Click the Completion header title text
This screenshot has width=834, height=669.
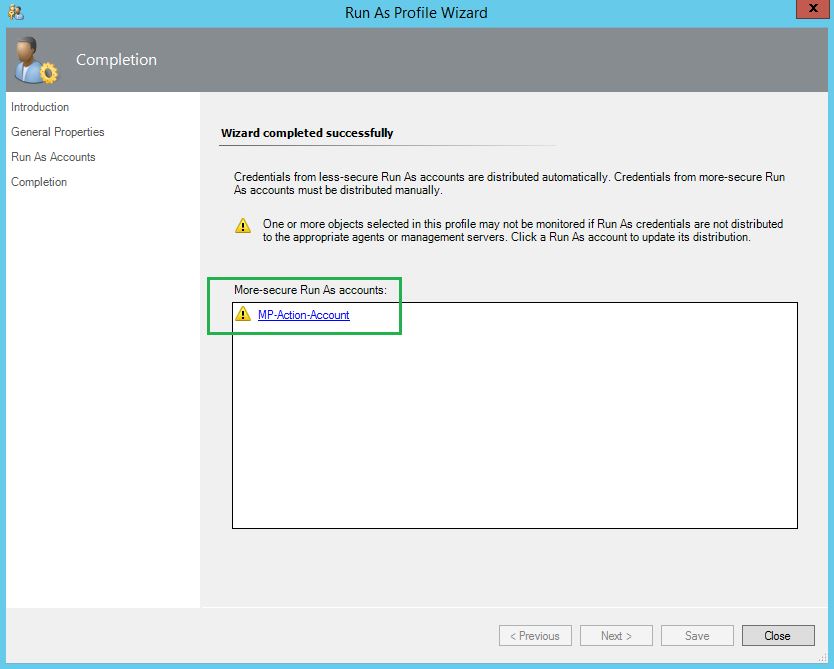pos(116,60)
